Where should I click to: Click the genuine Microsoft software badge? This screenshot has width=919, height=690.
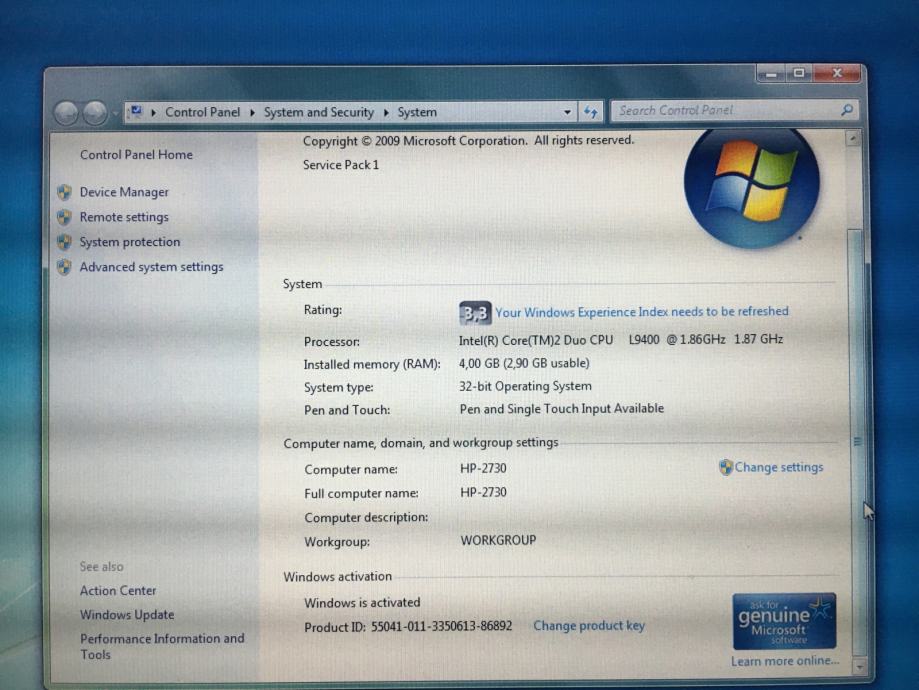point(784,621)
